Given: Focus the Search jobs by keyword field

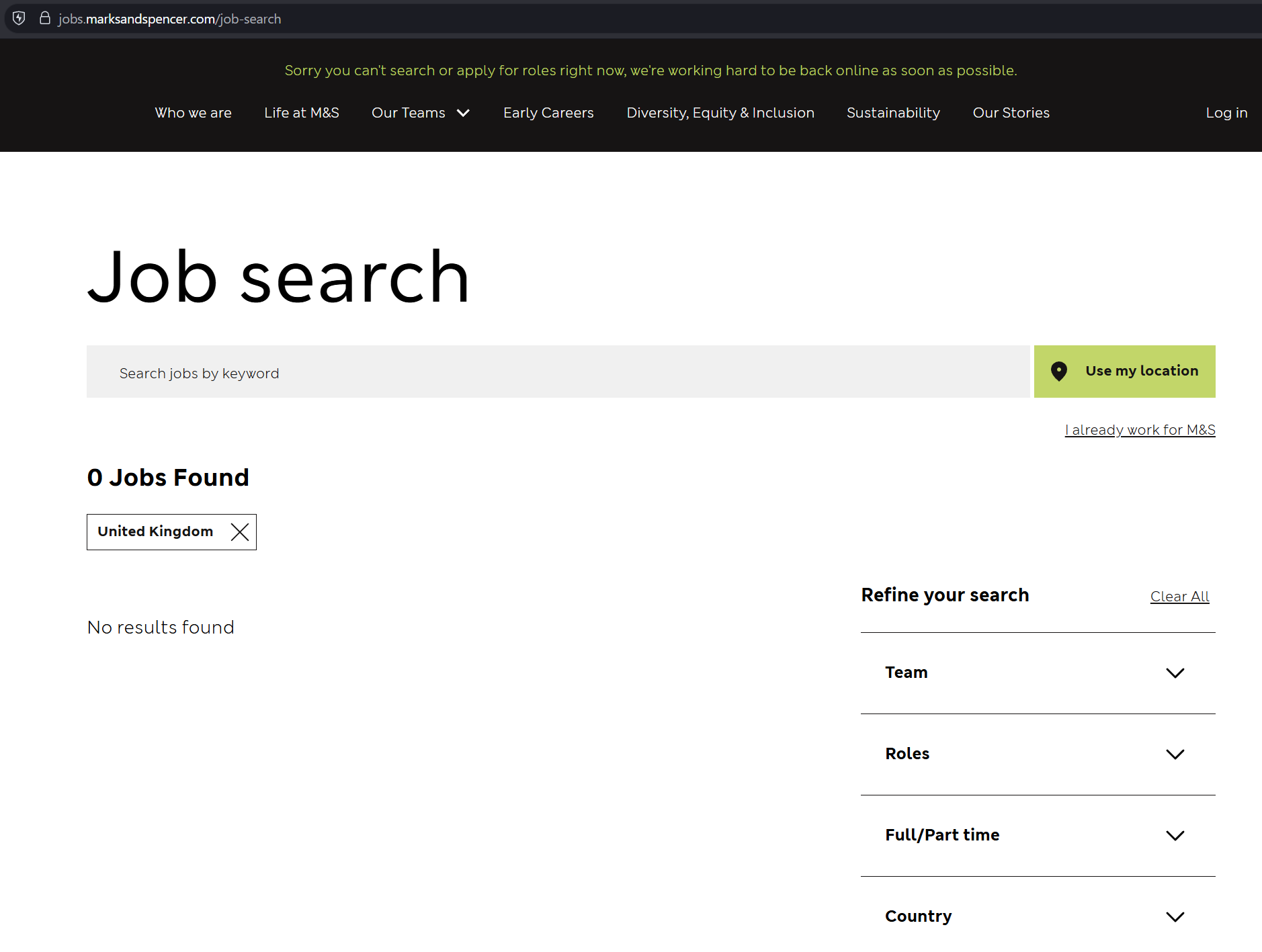Looking at the screenshot, I should point(558,372).
